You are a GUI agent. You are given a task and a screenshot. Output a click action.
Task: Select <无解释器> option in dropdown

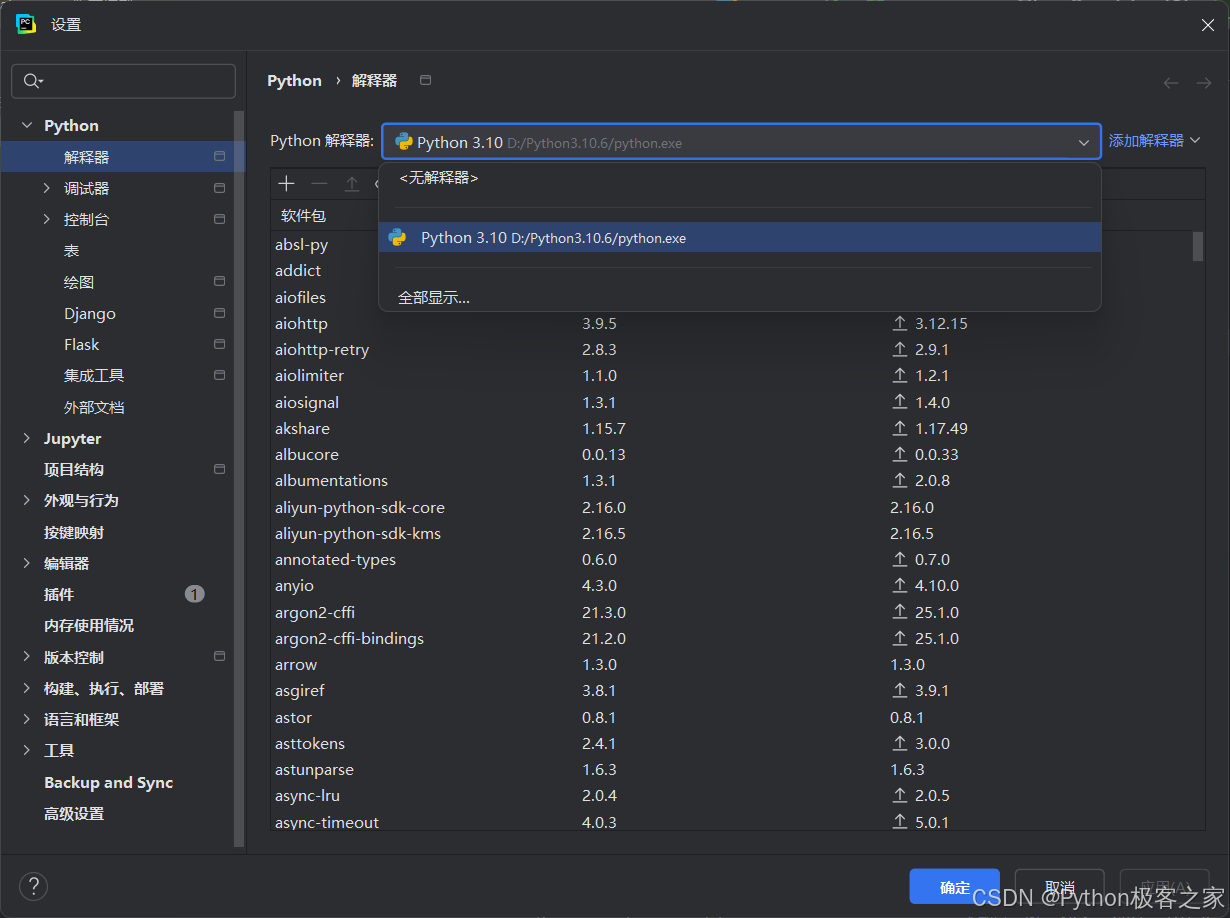740,178
